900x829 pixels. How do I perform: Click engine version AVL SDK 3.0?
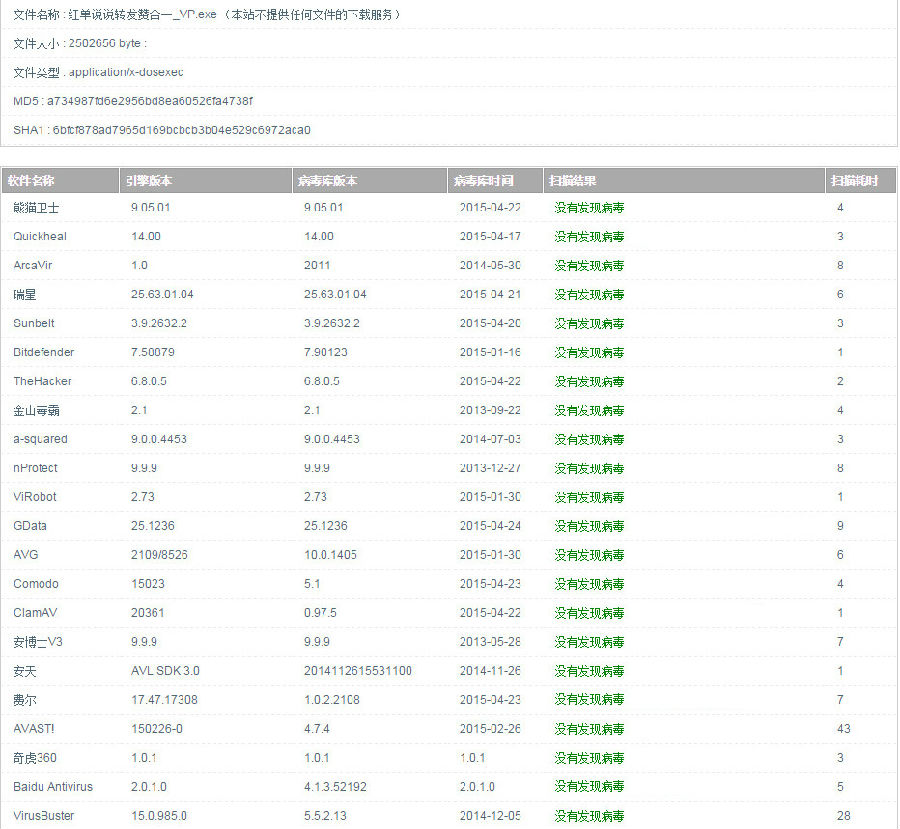165,671
